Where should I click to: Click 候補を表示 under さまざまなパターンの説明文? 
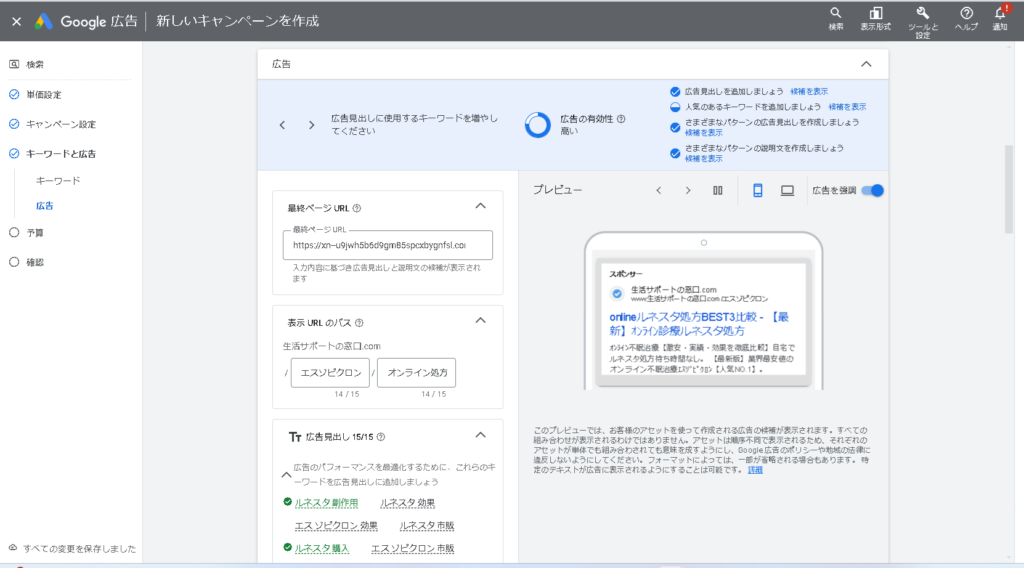click(703, 159)
